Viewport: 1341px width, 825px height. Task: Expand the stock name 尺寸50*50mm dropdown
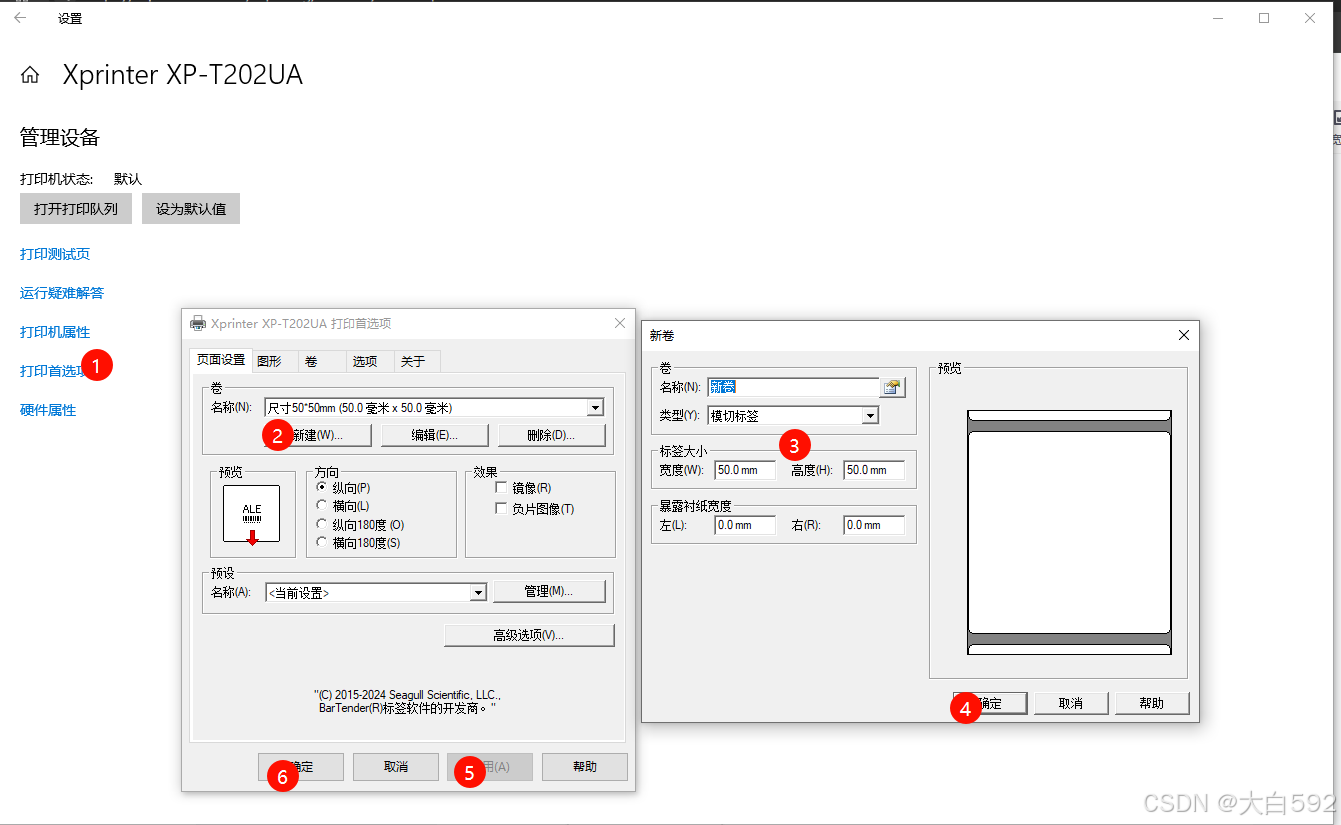point(595,407)
